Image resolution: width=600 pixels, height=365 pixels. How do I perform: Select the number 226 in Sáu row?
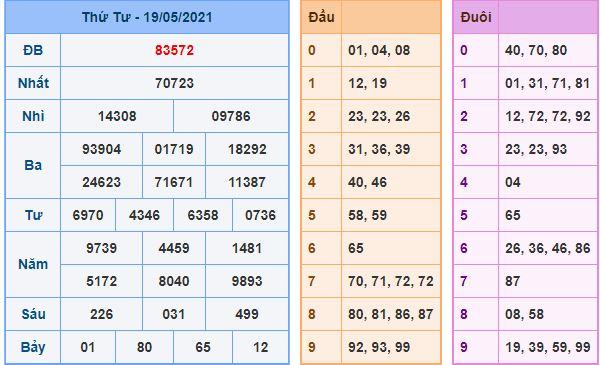tap(102, 314)
